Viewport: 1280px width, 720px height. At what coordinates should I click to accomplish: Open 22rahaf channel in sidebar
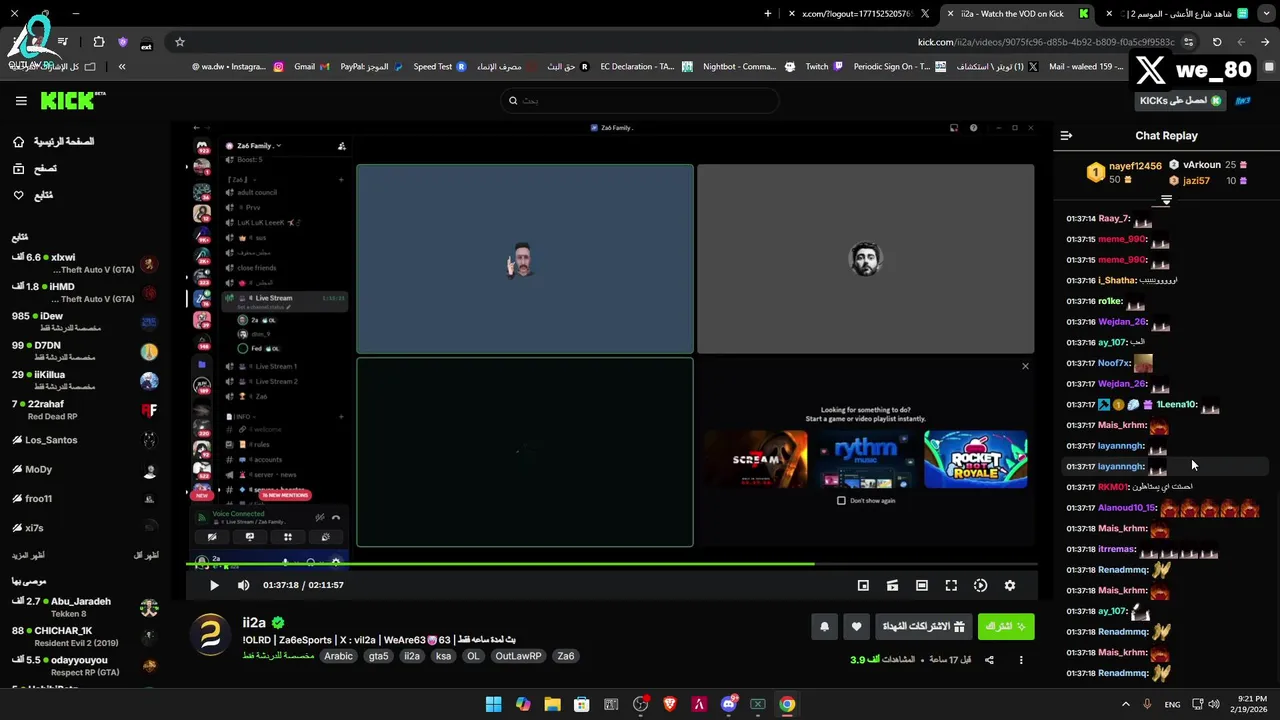(85, 410)
